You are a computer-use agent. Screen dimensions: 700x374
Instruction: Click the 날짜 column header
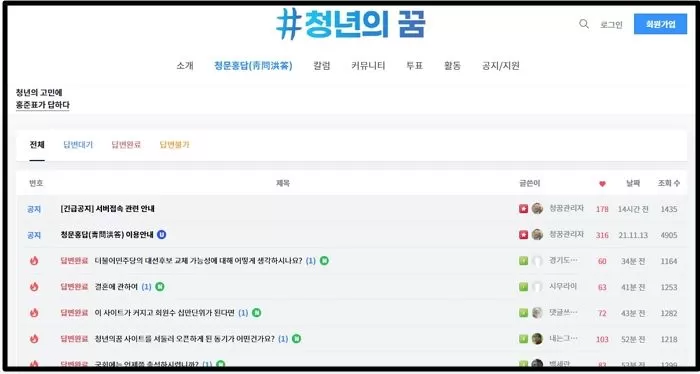click(633, 183)
